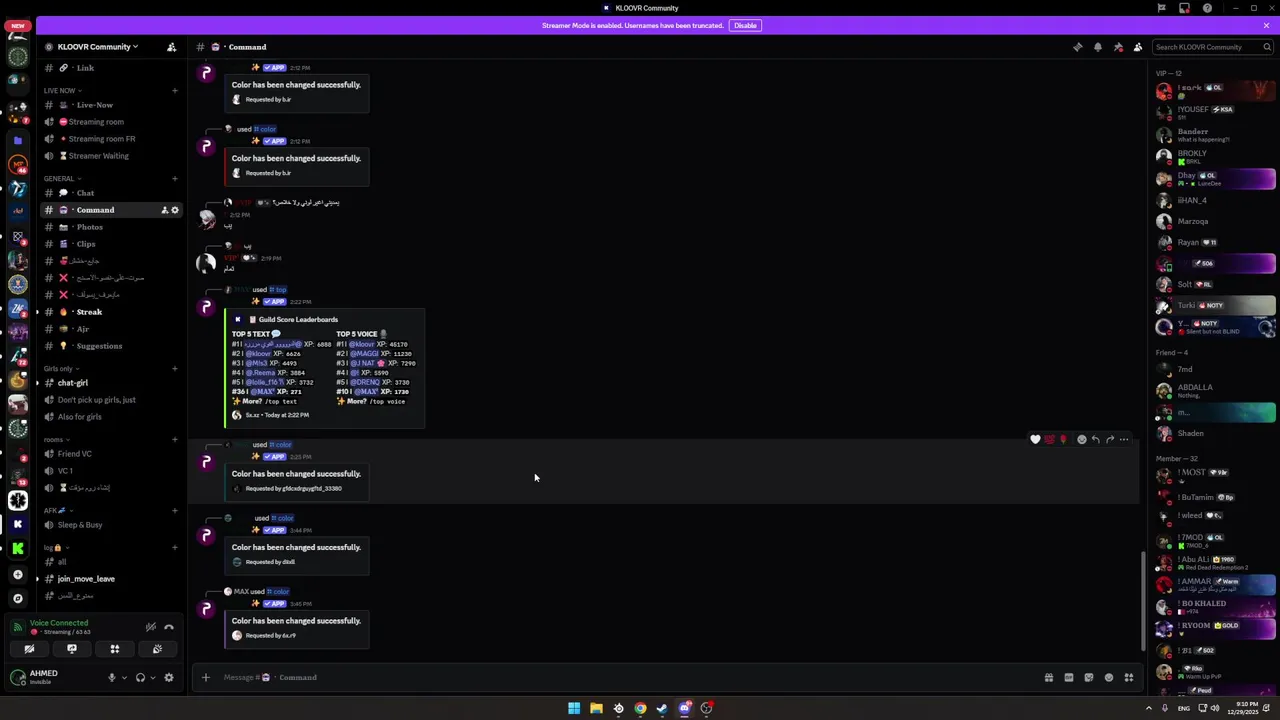
Task: Open the Chat text channel
Action: tap(110, 193)
